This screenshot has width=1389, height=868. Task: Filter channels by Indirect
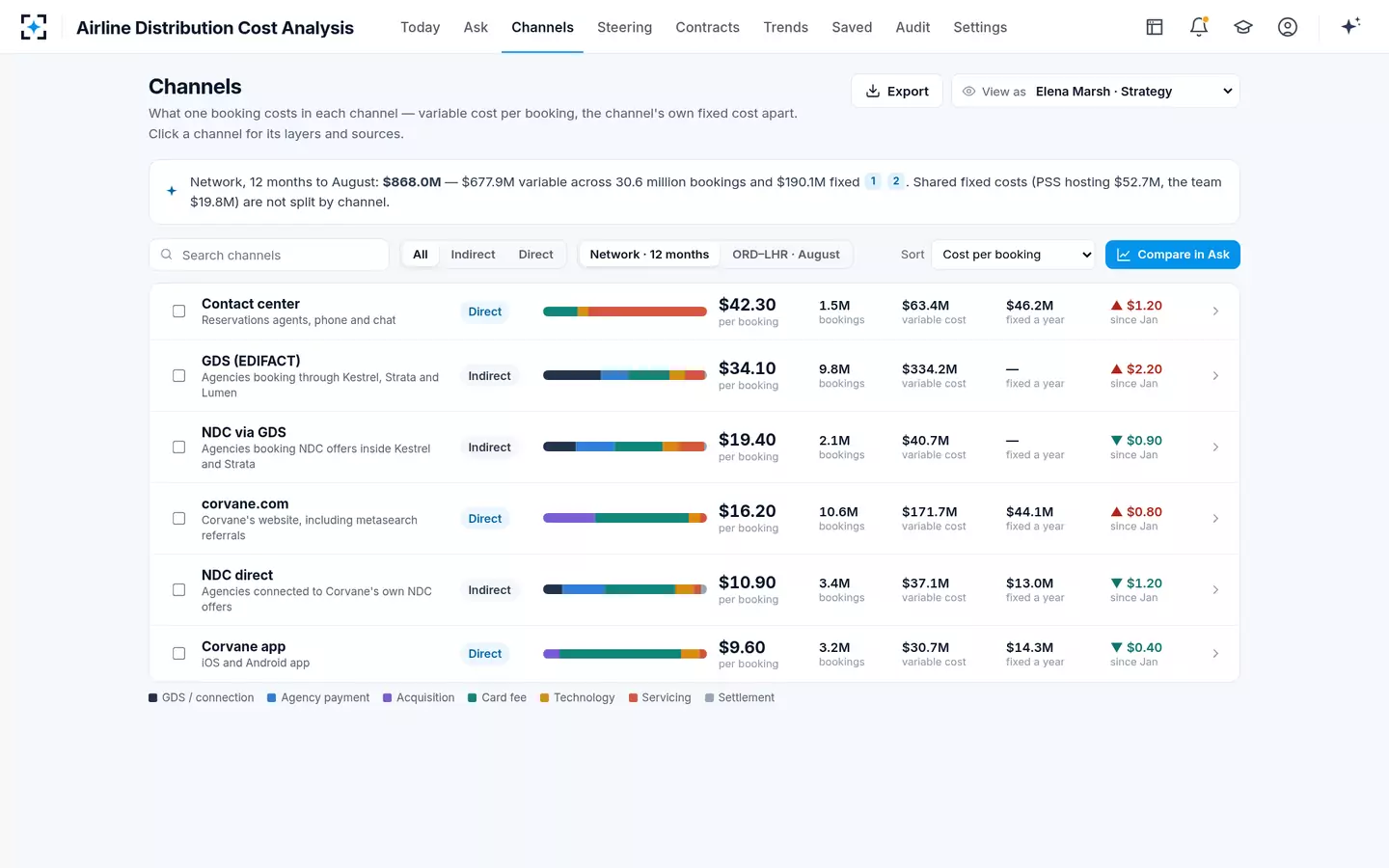[x=473, y=255]
